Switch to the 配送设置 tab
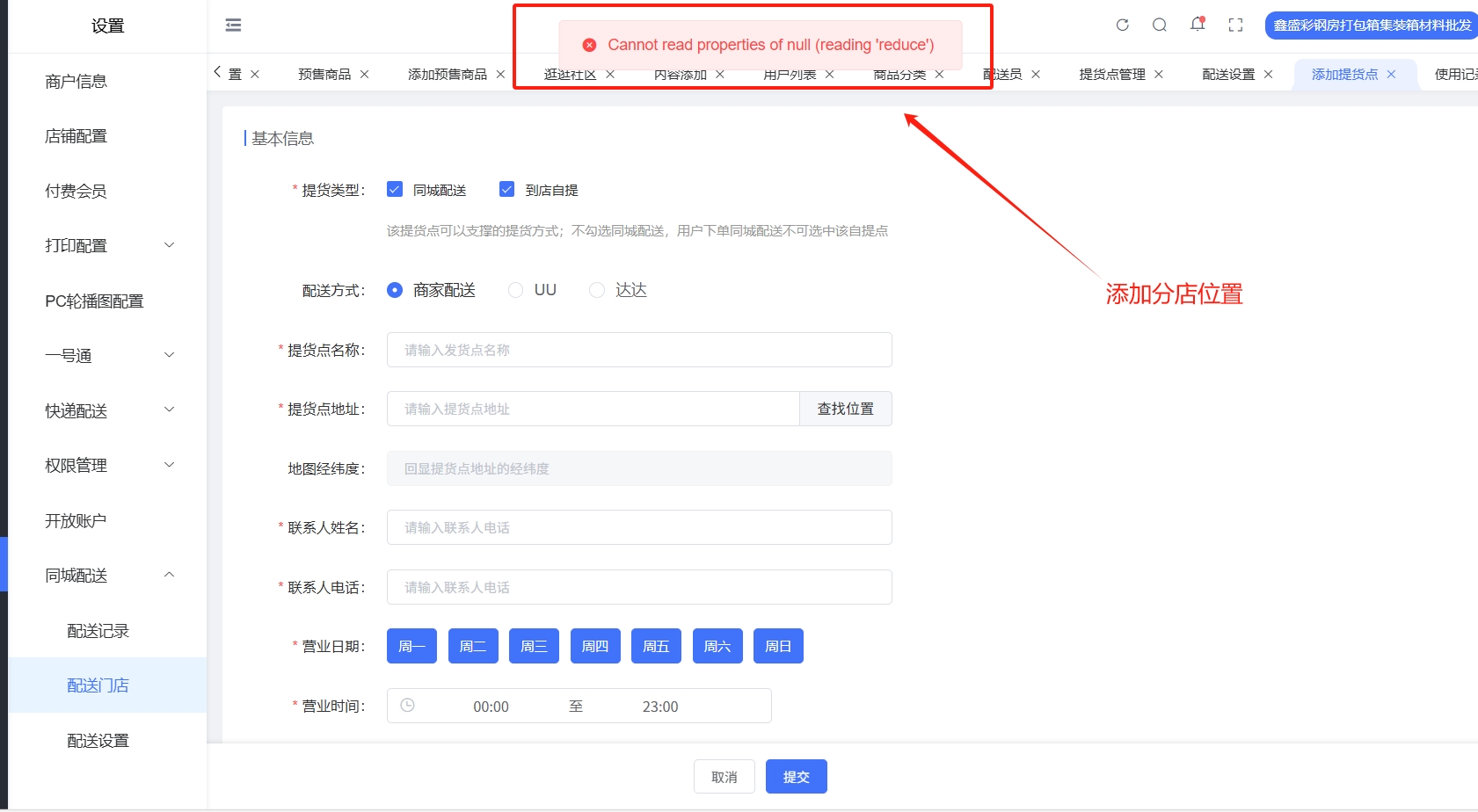1478x812 pixels. pyautogui.click(x=1227, y=75)
